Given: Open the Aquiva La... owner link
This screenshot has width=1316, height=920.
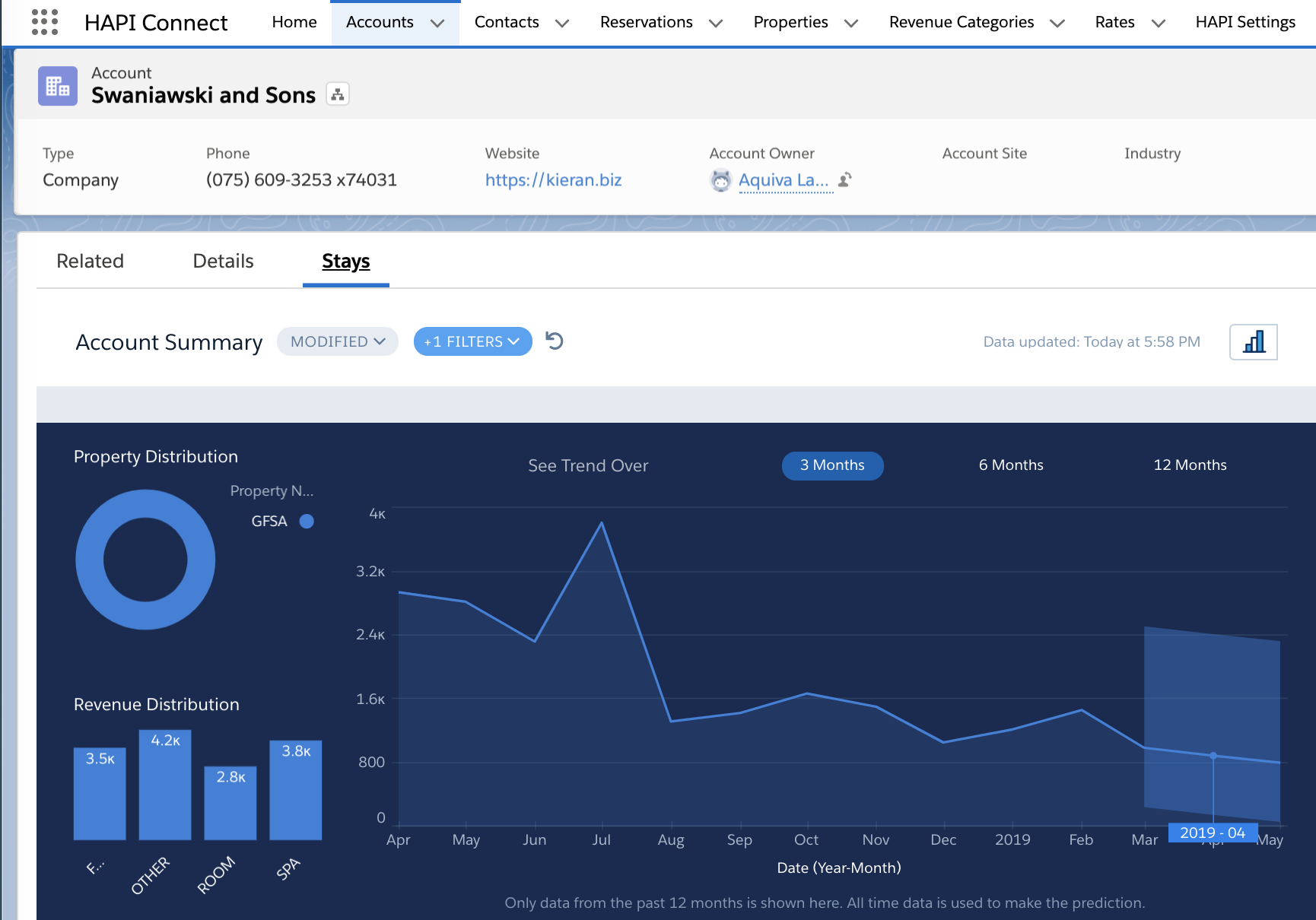Looking at the screenshot, I should click(x=784, y=180).
